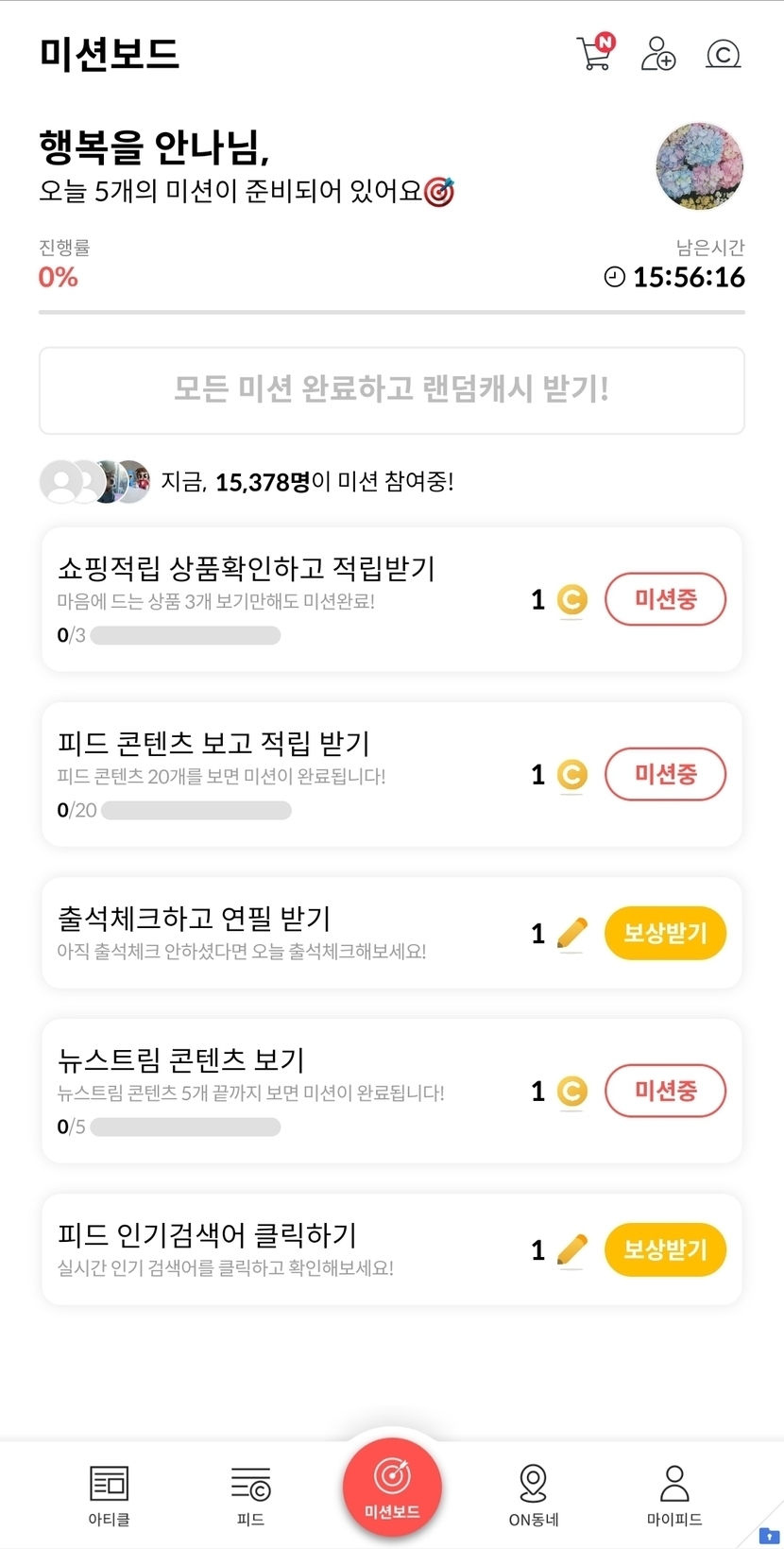Open the shopping cart icon

tap(594, 54)
